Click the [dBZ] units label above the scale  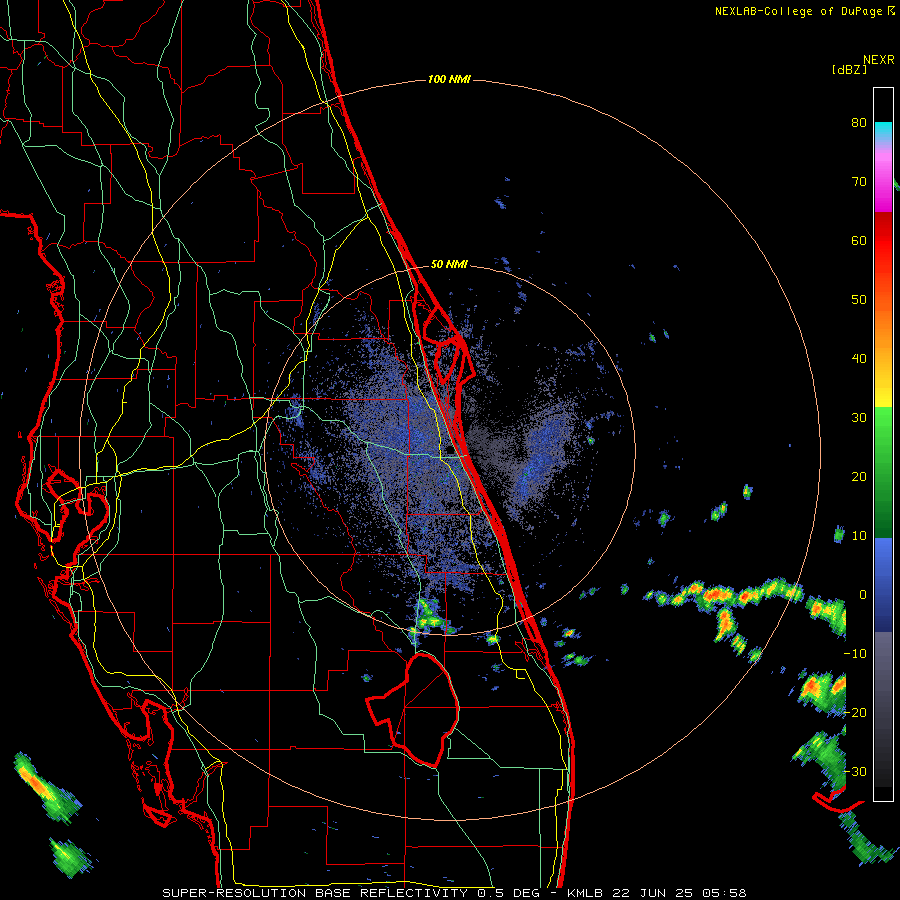(849, 69)
